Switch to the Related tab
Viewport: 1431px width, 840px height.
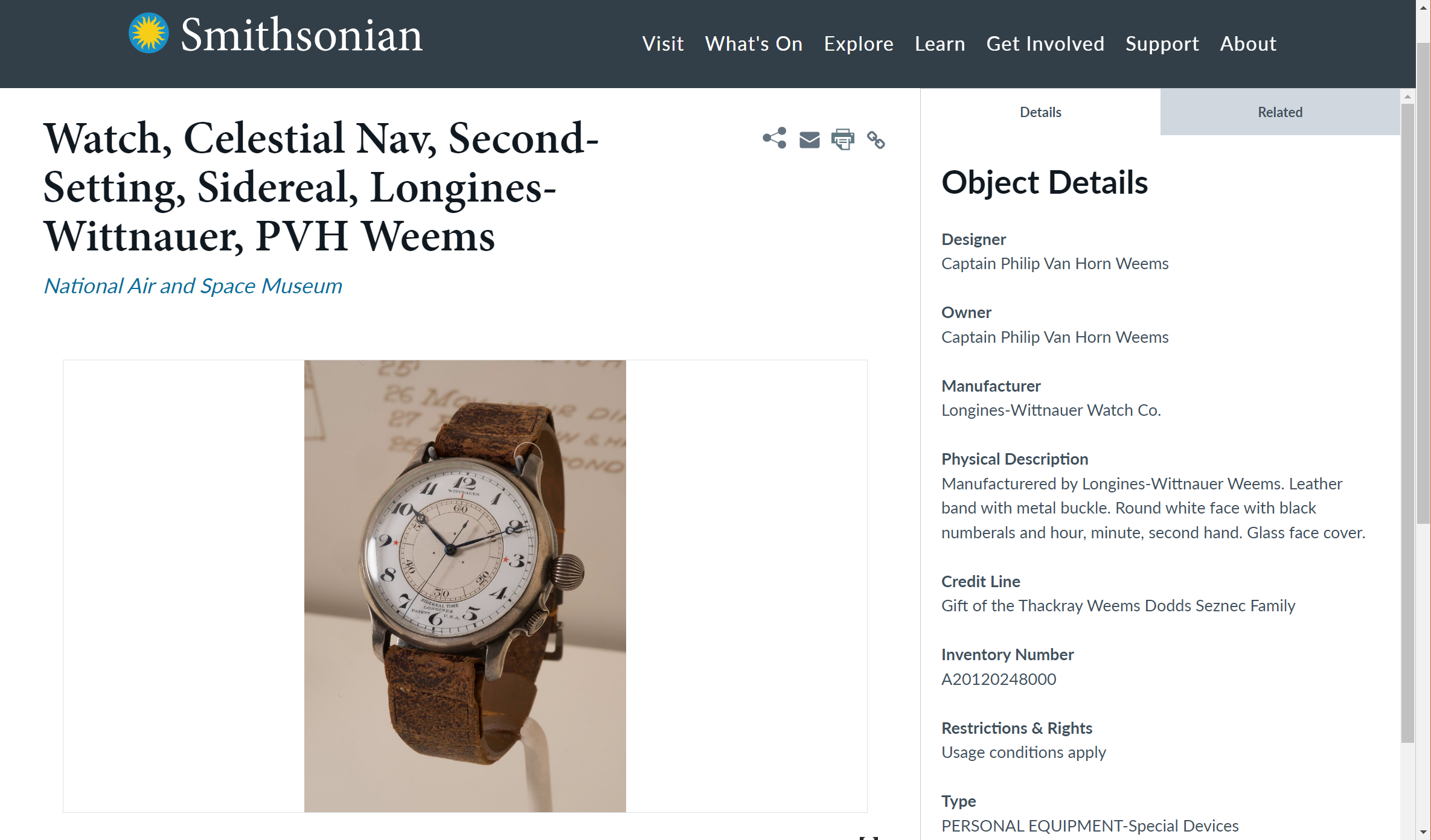point(1280,112)
